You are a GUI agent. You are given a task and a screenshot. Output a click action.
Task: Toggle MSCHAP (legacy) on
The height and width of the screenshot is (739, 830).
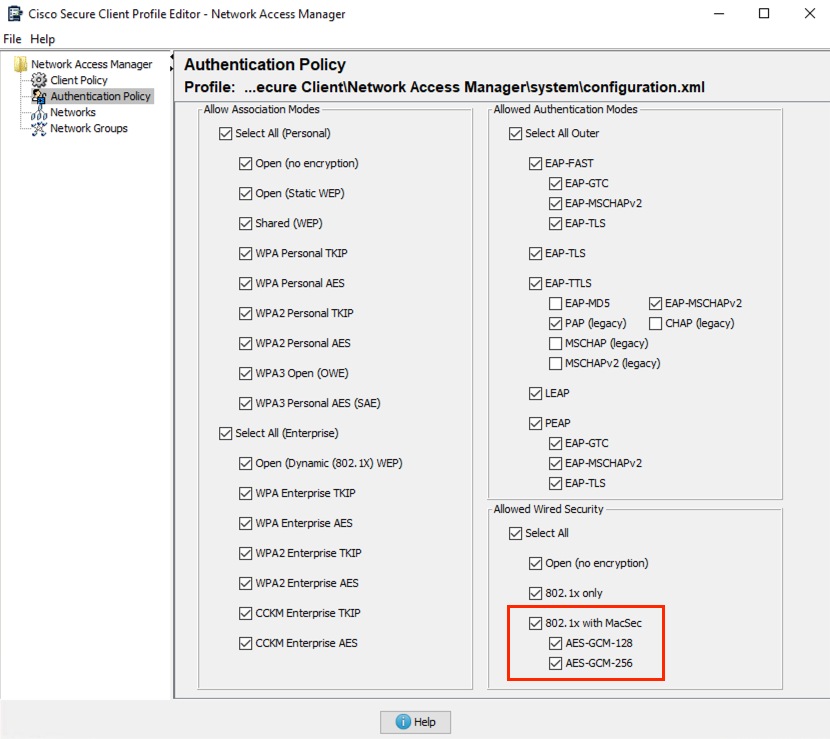click(556, 343)
